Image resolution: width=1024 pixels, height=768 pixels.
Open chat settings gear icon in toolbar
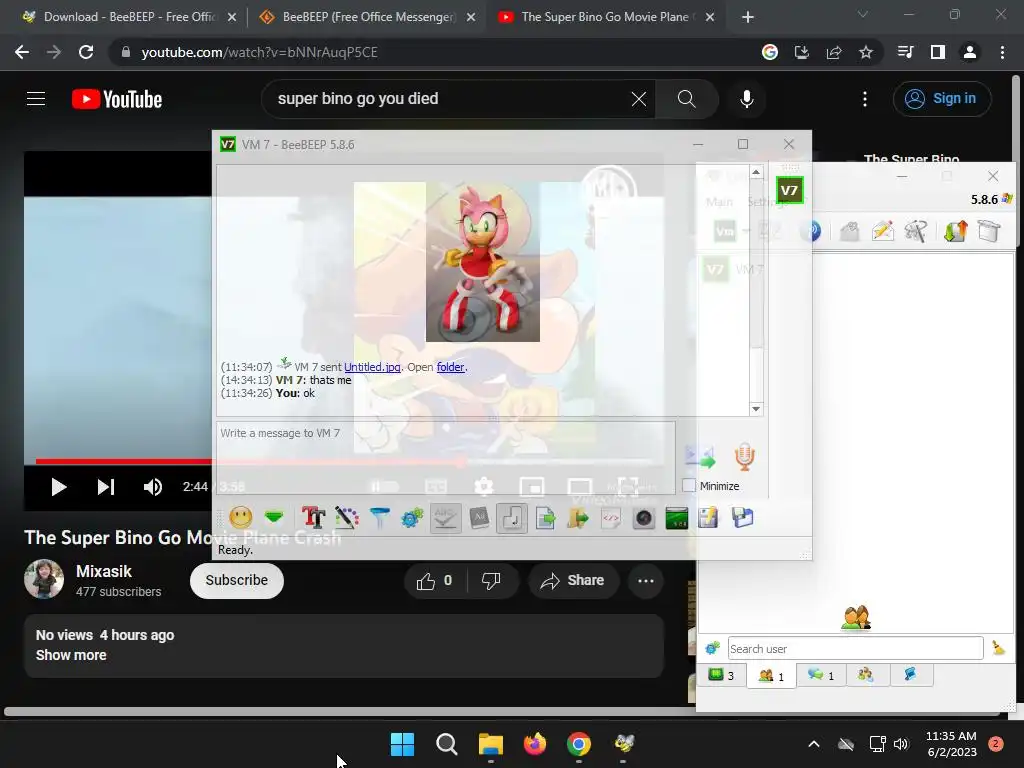coord(412,519)
